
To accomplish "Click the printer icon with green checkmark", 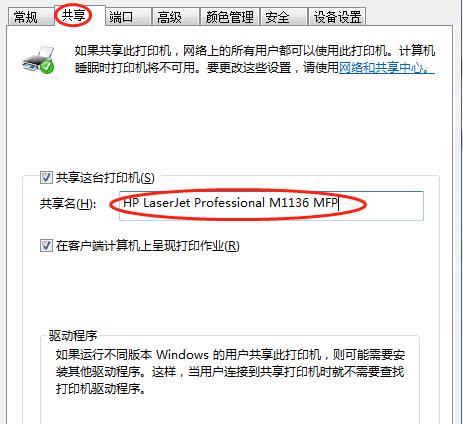I will (38, 60).
